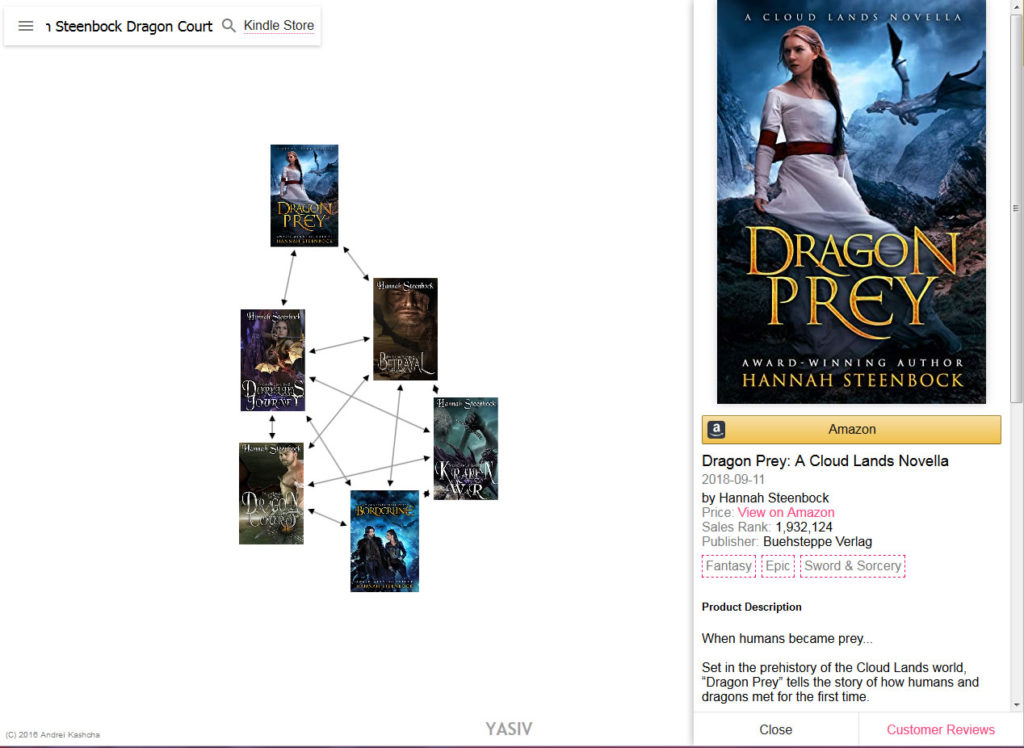The image size is (1024, 748).
Task: Click the search magnifier icon
Action: 229,25
